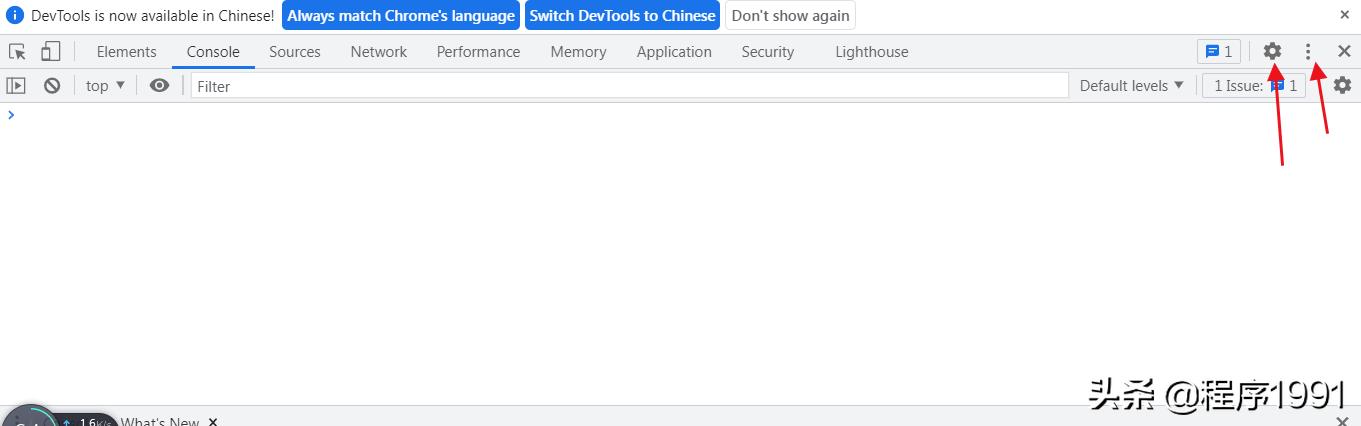Switch to the Security tab
This screenshot has width=1361, height=426.
pos(767,52)
